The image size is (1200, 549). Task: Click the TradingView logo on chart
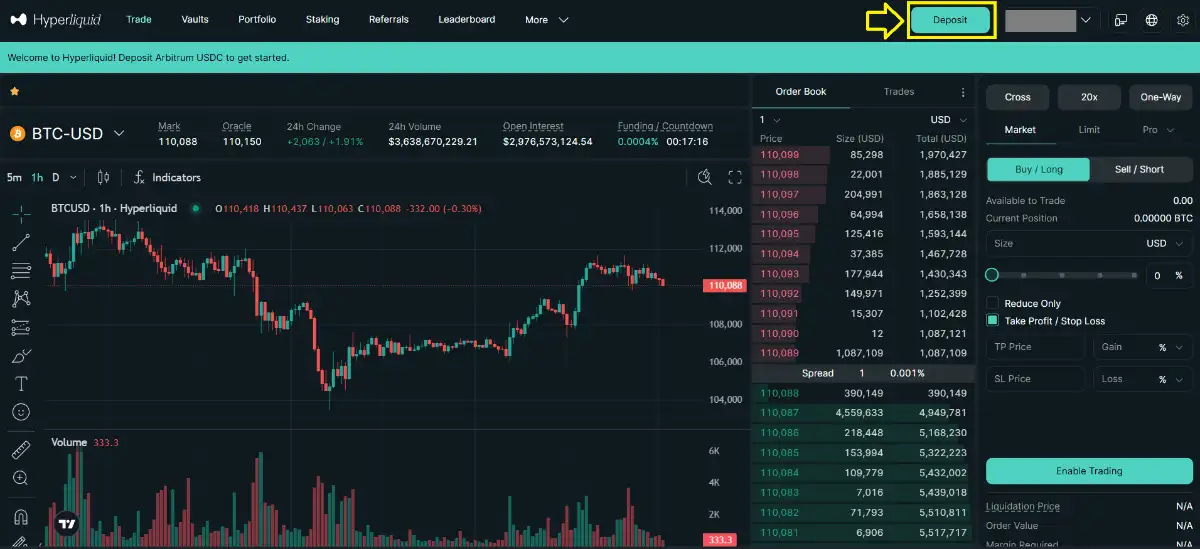[x=67, y=523]
